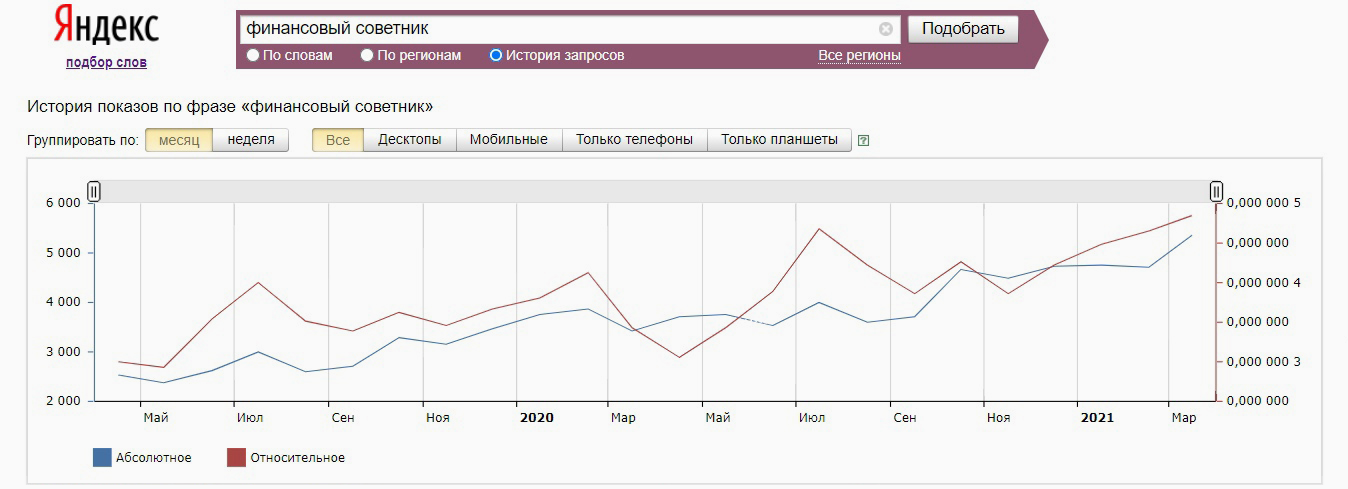1348x489 pixels.
Task: Open the Все регионы region selector
Action: pos(859,55)
